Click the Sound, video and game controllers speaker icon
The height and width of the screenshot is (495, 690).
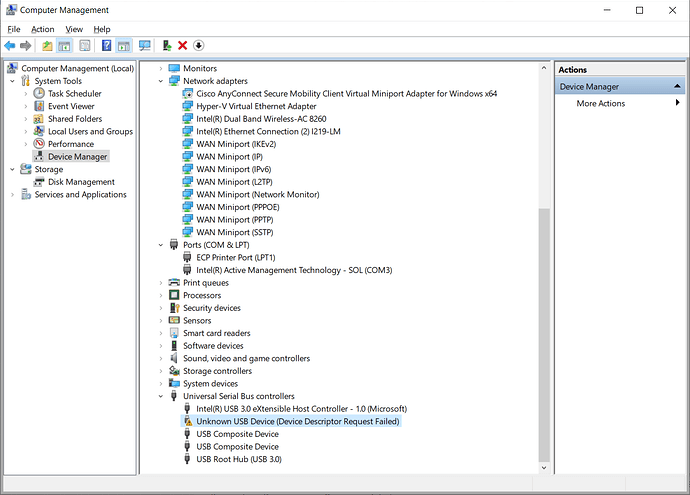click(174, 358)
